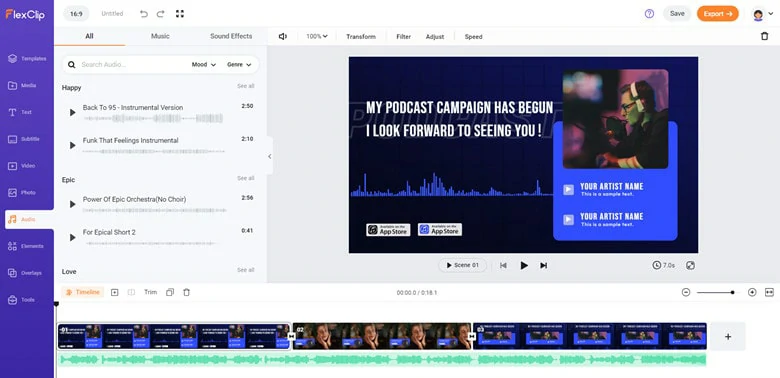Click the trash icon in top toolbar
Image resolution: width=780 pixels, height=378 pixels.
click(x=765, y=36)
